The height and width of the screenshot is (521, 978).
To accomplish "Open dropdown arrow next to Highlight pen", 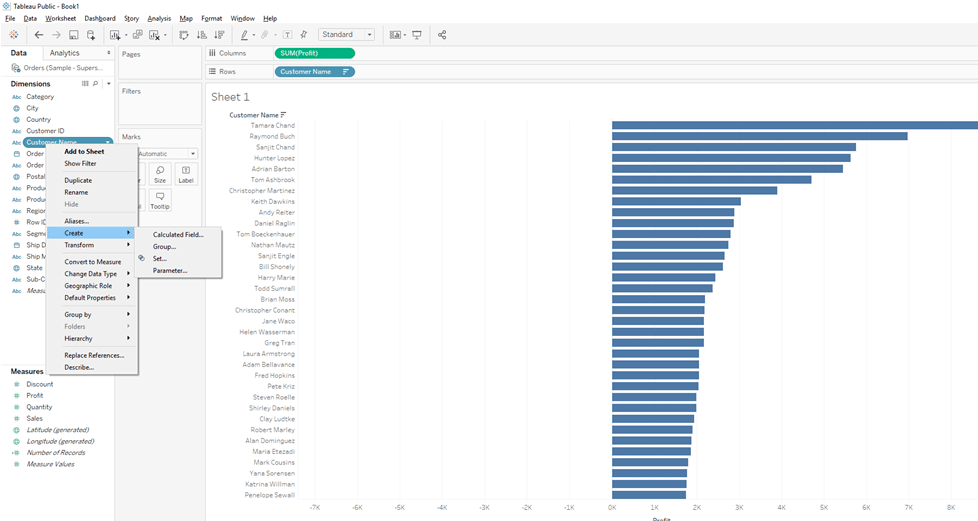I will pyautogui.click(x=253, y=35).
